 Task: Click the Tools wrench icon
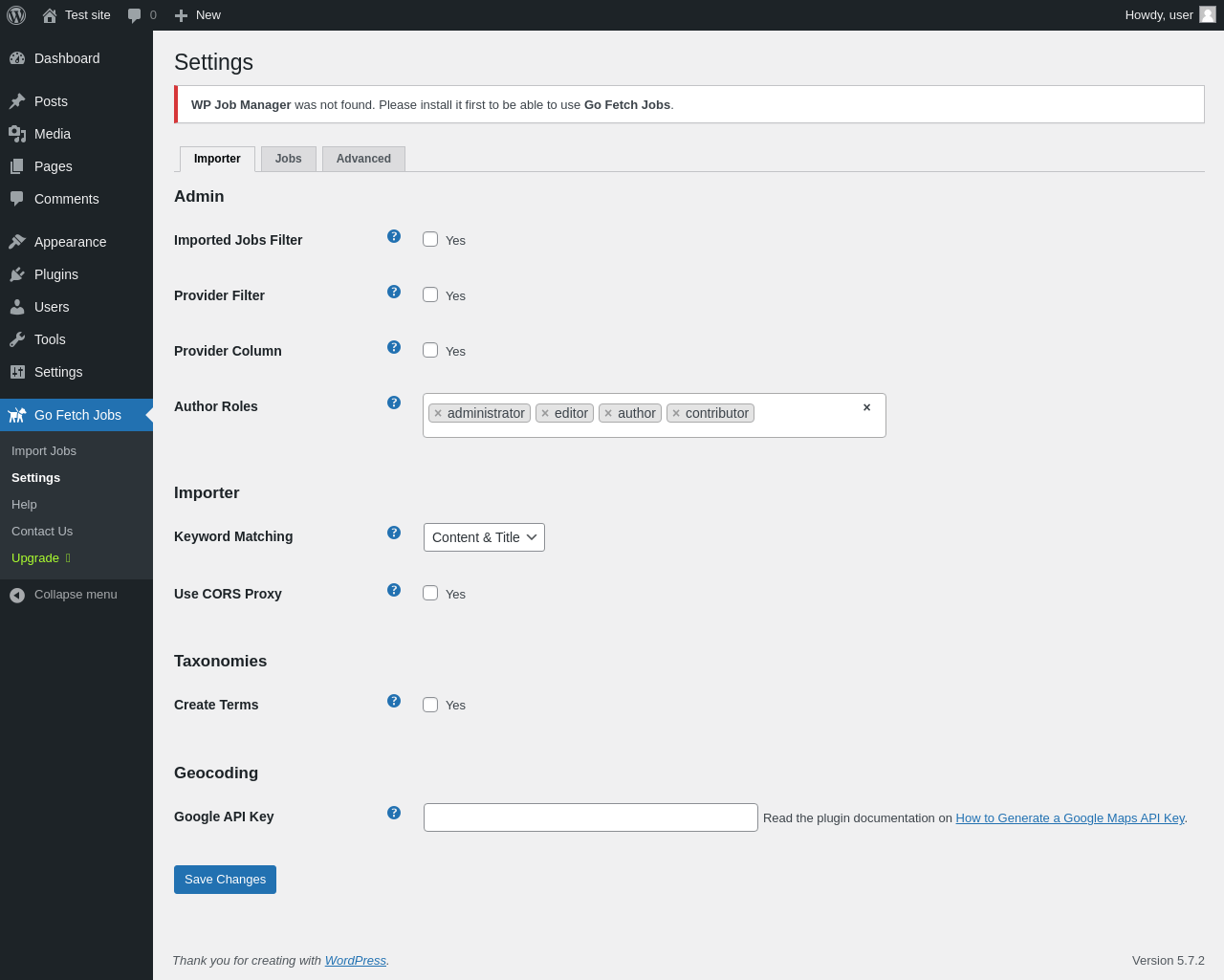tap(17, 339)
